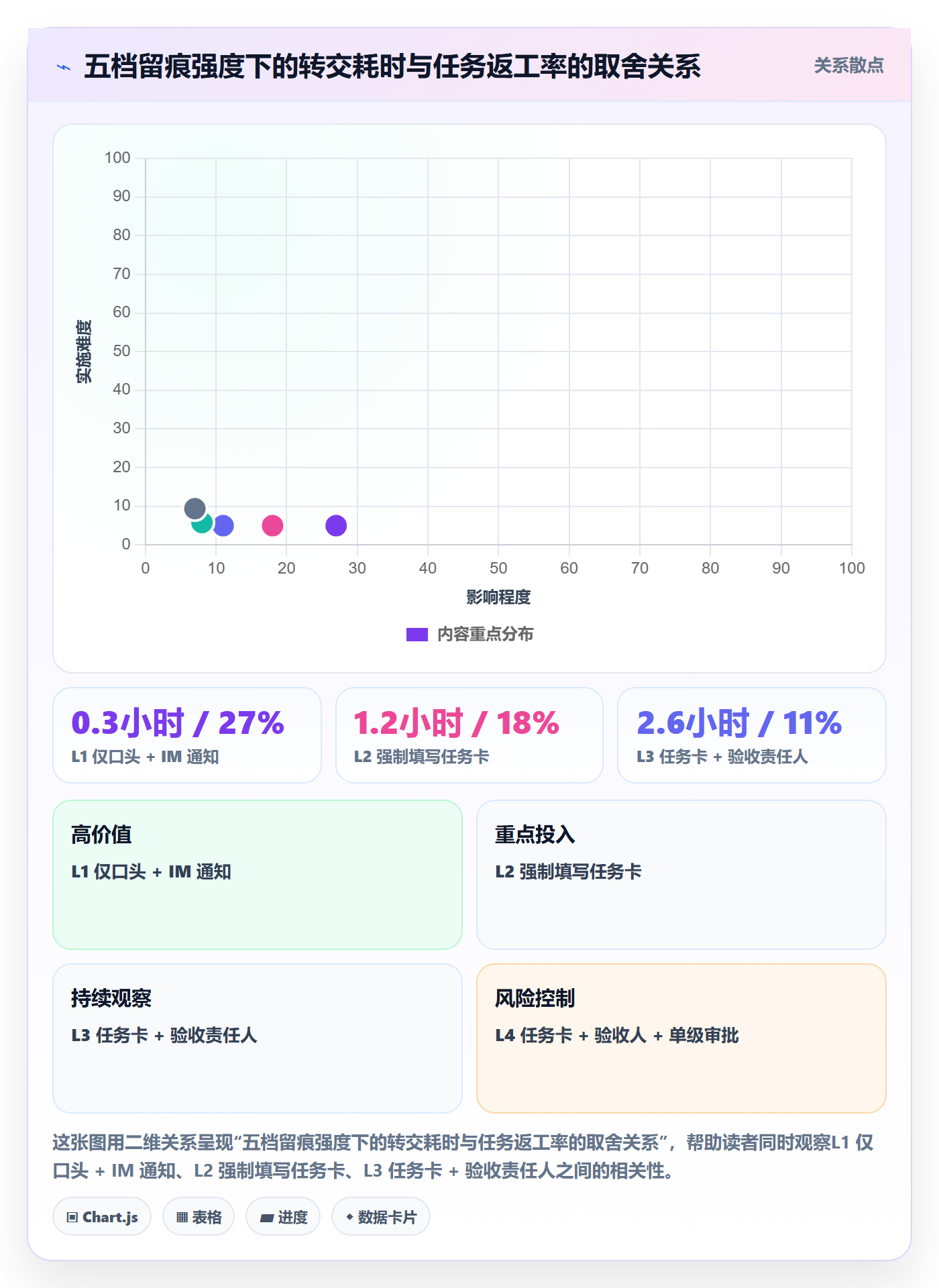The width and height of the screenshot is (939, 1288).
Task: Click the 关系散点 badge in the header
Action: [848, 66]
